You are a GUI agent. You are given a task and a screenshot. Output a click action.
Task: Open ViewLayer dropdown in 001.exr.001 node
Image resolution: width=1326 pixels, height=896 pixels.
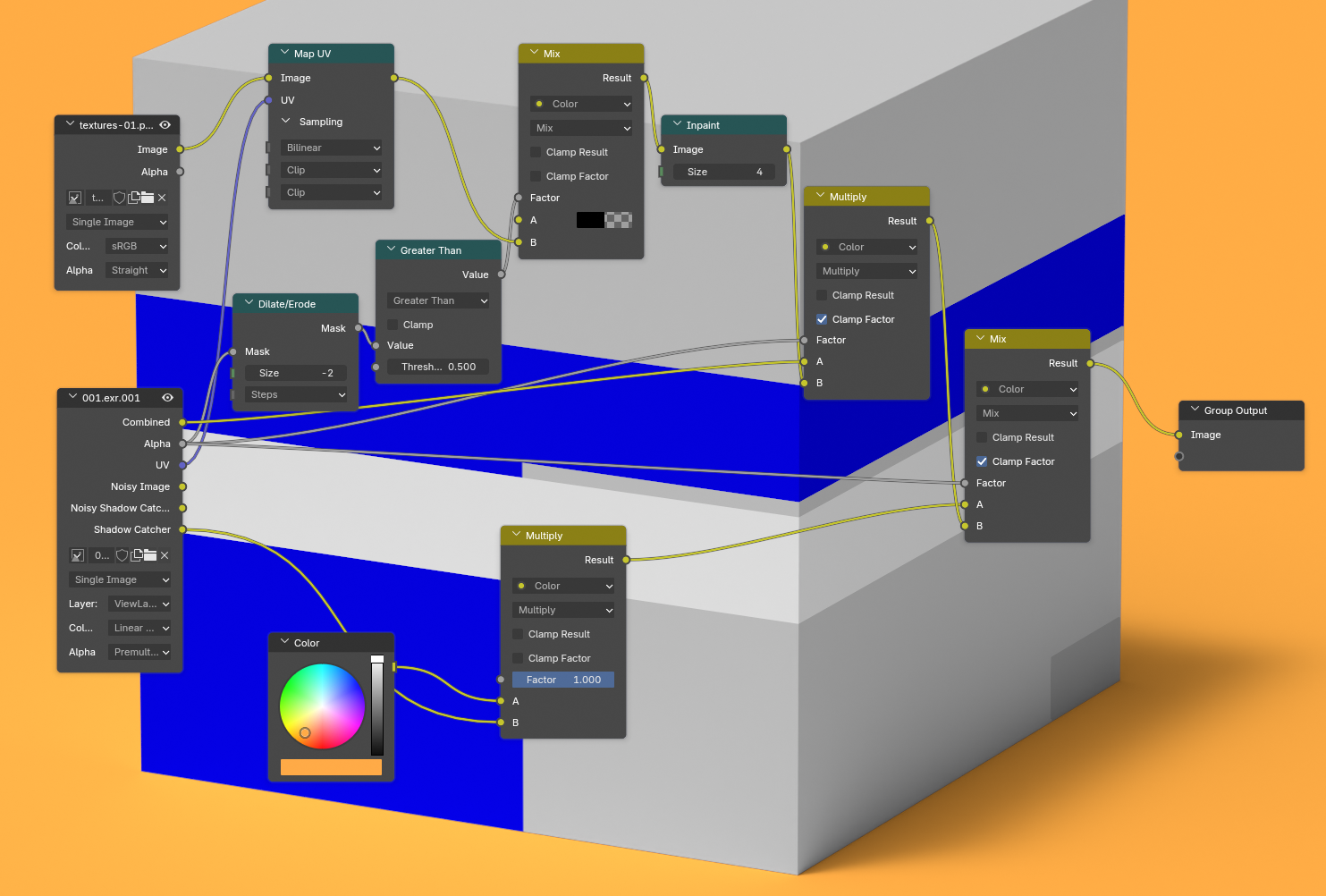pyautogui.click(x=140, y=604)
